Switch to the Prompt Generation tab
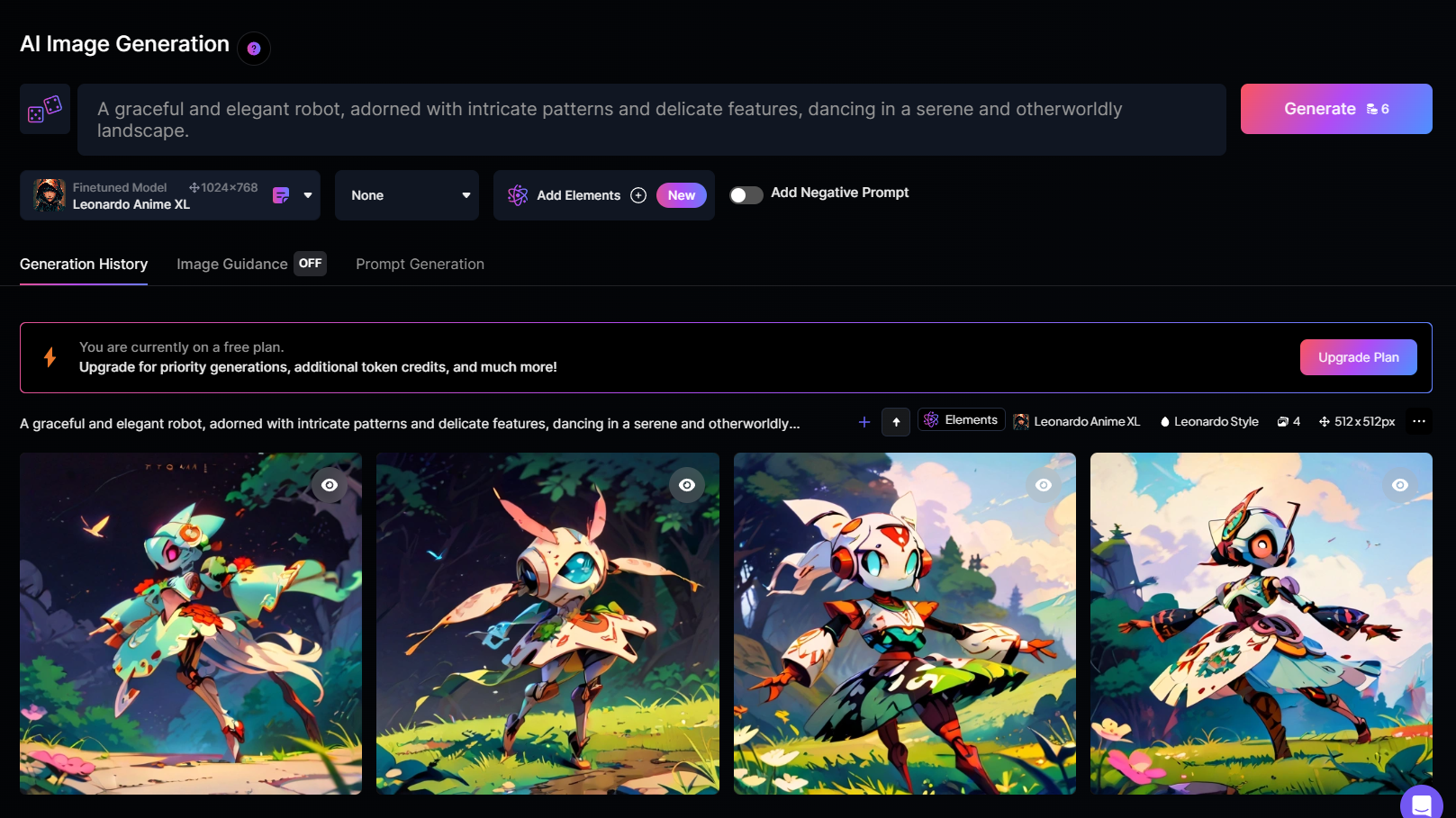Viewport: 1456px width, 818px height. (420, 265)
